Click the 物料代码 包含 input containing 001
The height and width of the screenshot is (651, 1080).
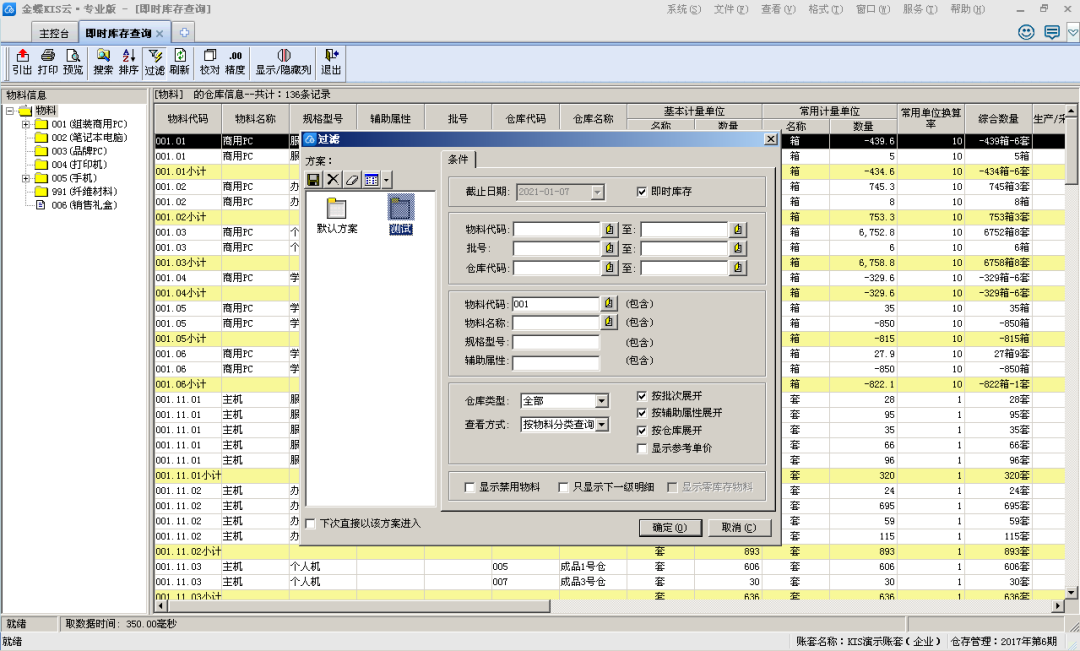(556, 304)
